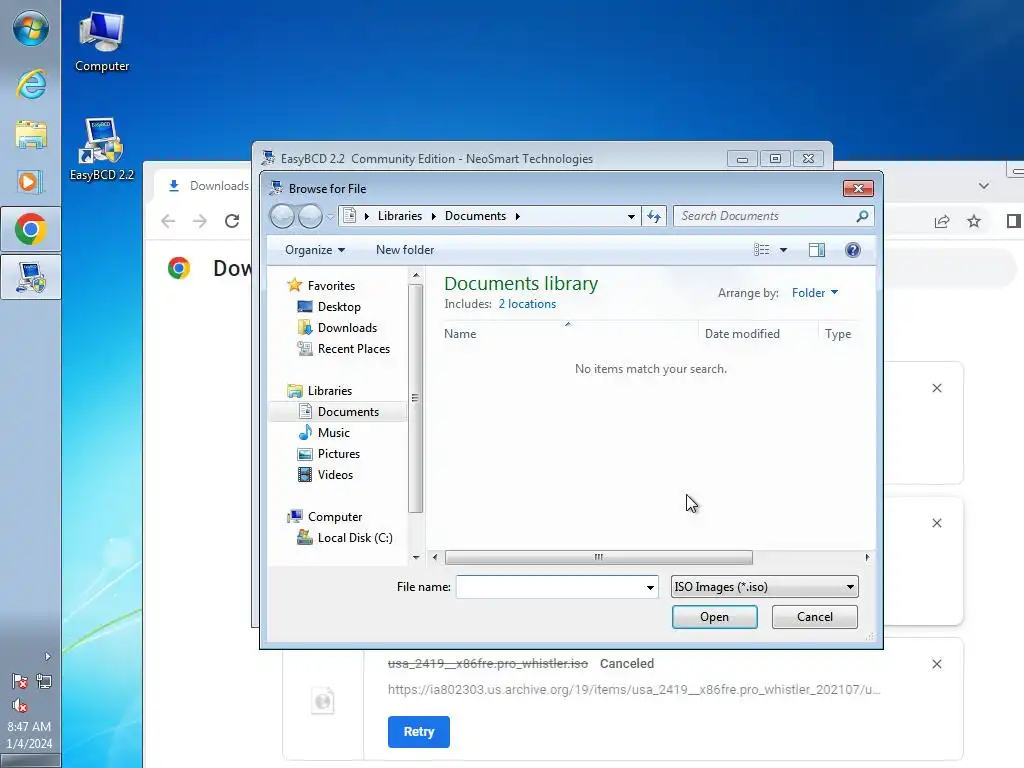
Task: Switch to Chrome via taskbar icon
Action: [x=31, y=229]
